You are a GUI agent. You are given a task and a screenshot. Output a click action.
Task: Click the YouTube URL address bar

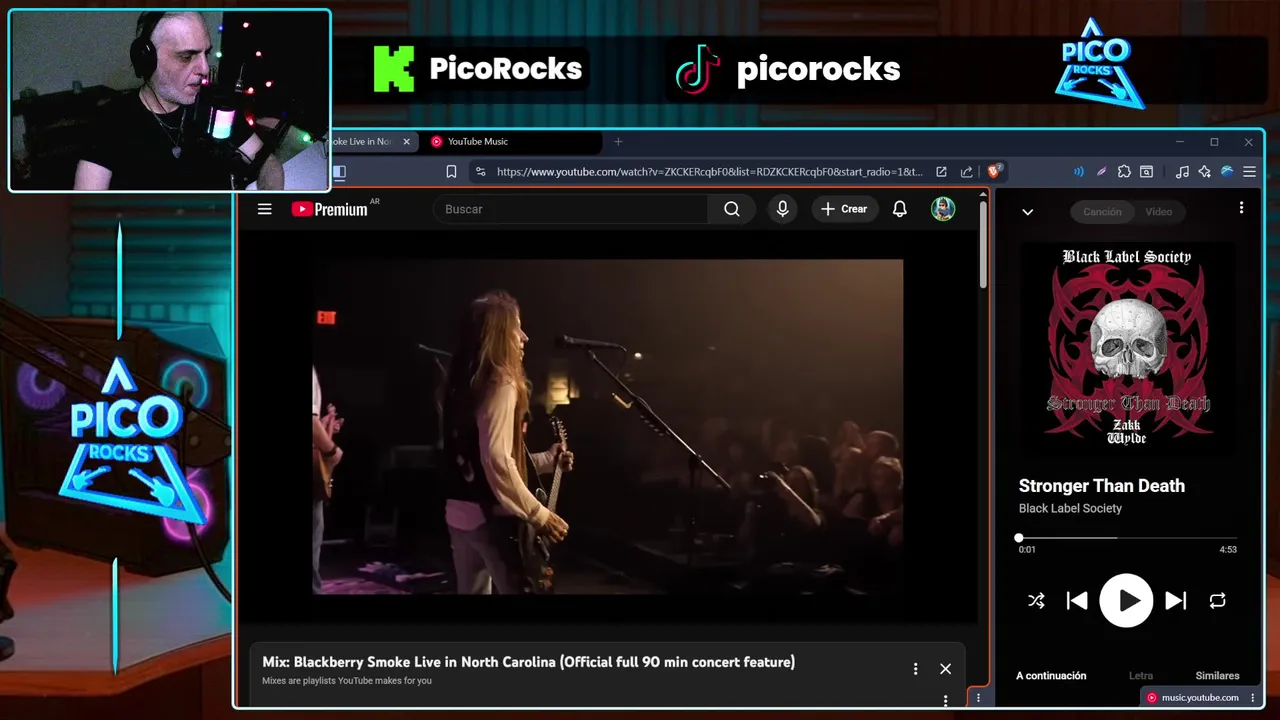pyautogui.click(x=710, y=172)
